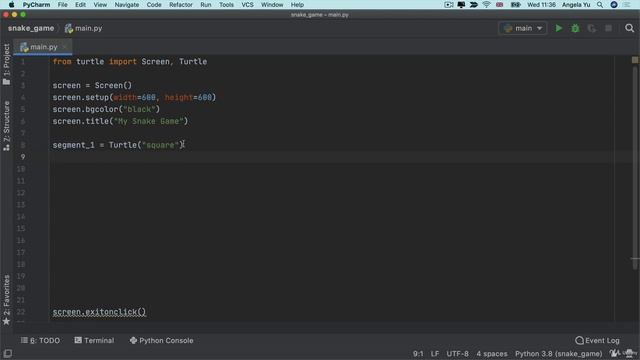Click the Terminal tool icon

pos(78,340)
